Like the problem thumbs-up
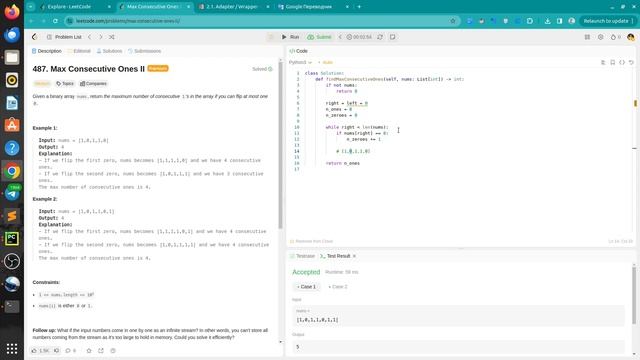The image size is (640, 360). pyautogui.click(x=40, y=351)
